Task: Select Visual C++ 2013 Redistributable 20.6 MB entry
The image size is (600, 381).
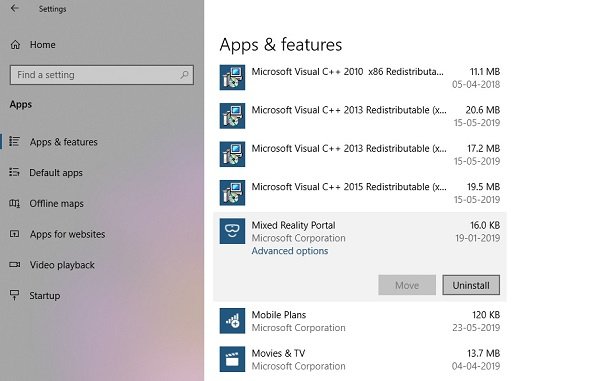Action: click(x=360, y=116)
